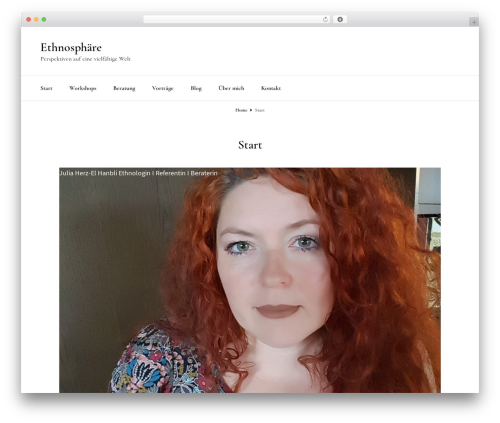Open the Vorträge menu item
The image size is (500, 423).
pos(163,88)
